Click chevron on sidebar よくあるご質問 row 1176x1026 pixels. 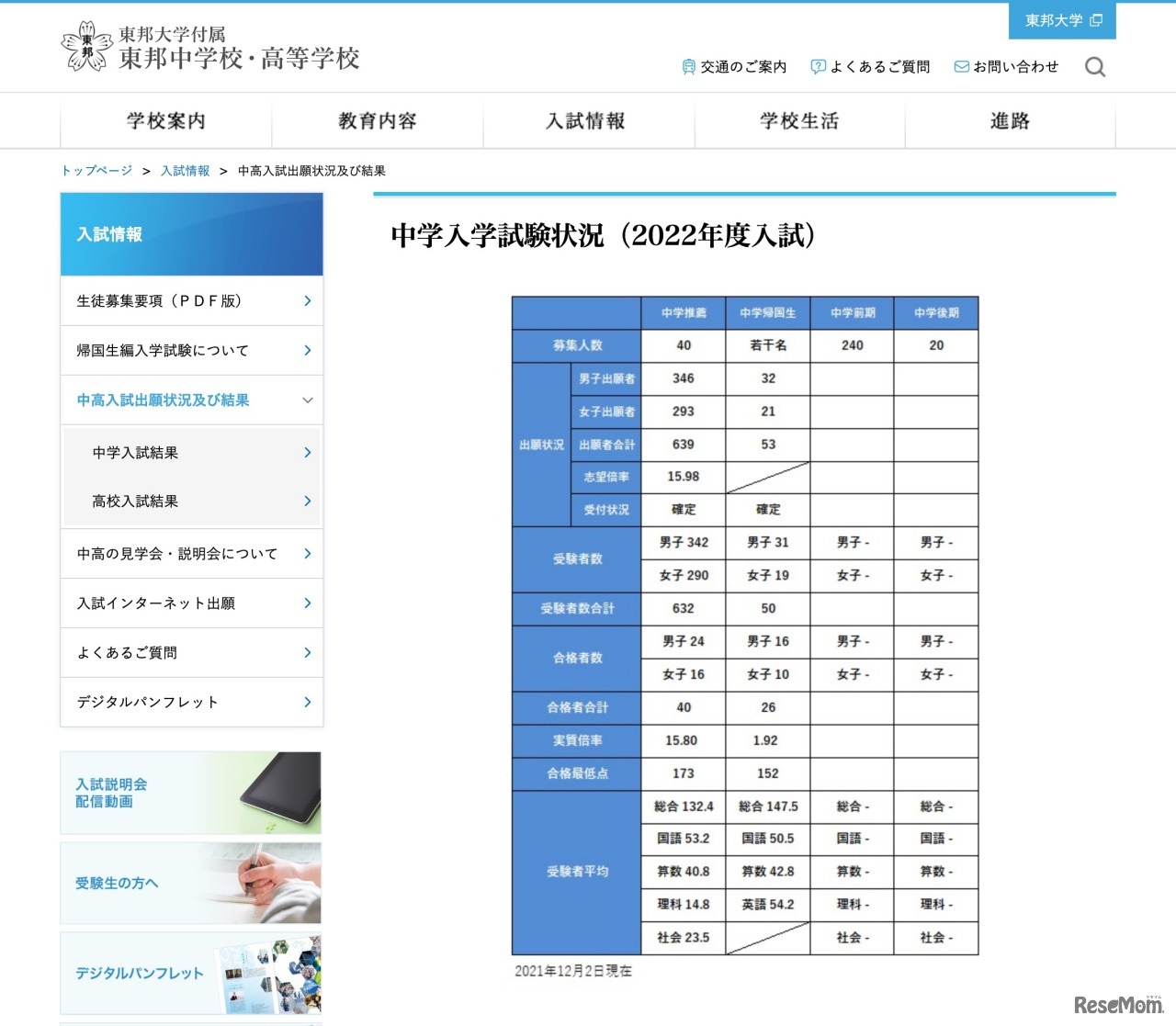(x=308, y=653)
